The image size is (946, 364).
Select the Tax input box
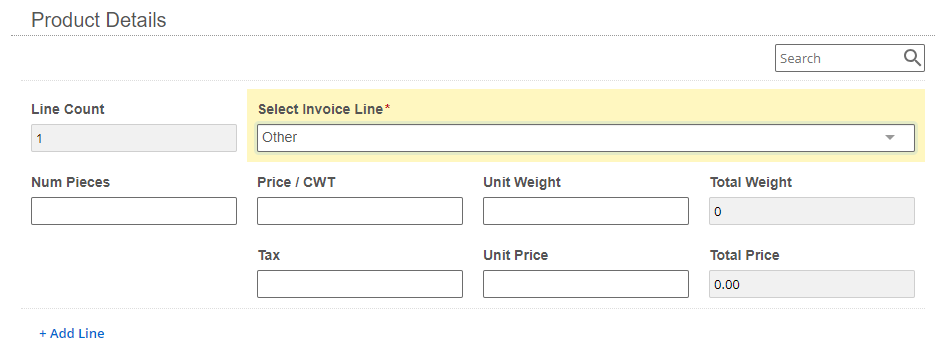point(360,284)
